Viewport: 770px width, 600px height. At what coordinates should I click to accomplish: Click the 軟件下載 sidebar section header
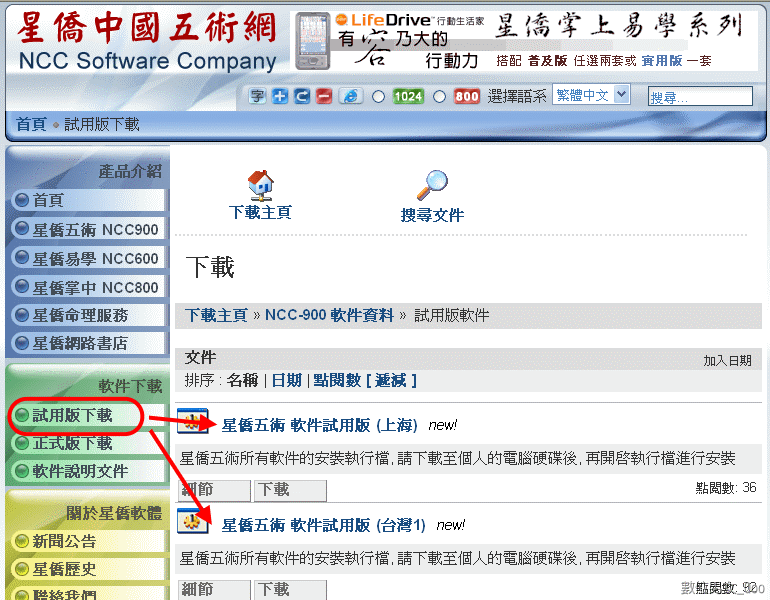(130, 386)
